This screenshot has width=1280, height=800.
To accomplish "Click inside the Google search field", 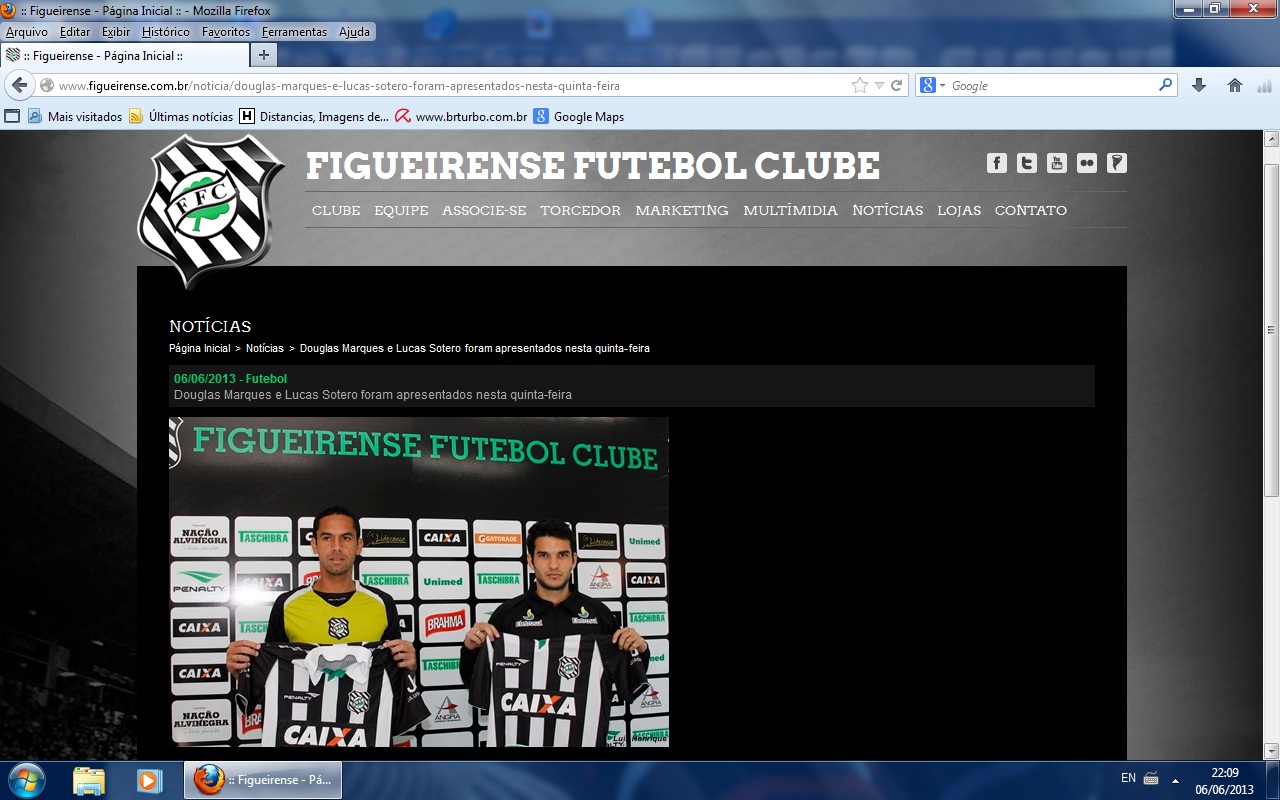I will point(1050,86).
